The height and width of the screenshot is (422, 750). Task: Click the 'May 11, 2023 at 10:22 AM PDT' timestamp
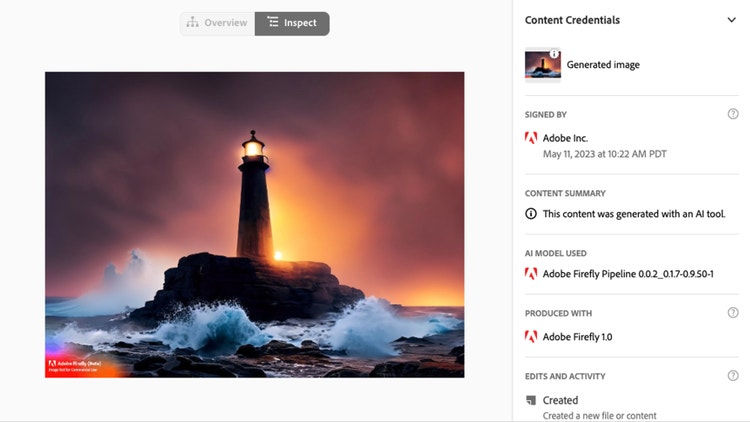(605, 154)
